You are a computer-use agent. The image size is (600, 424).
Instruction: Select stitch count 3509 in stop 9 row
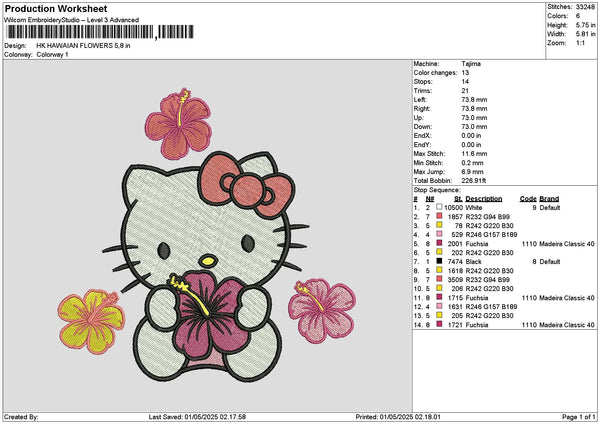tap(455, 279)
